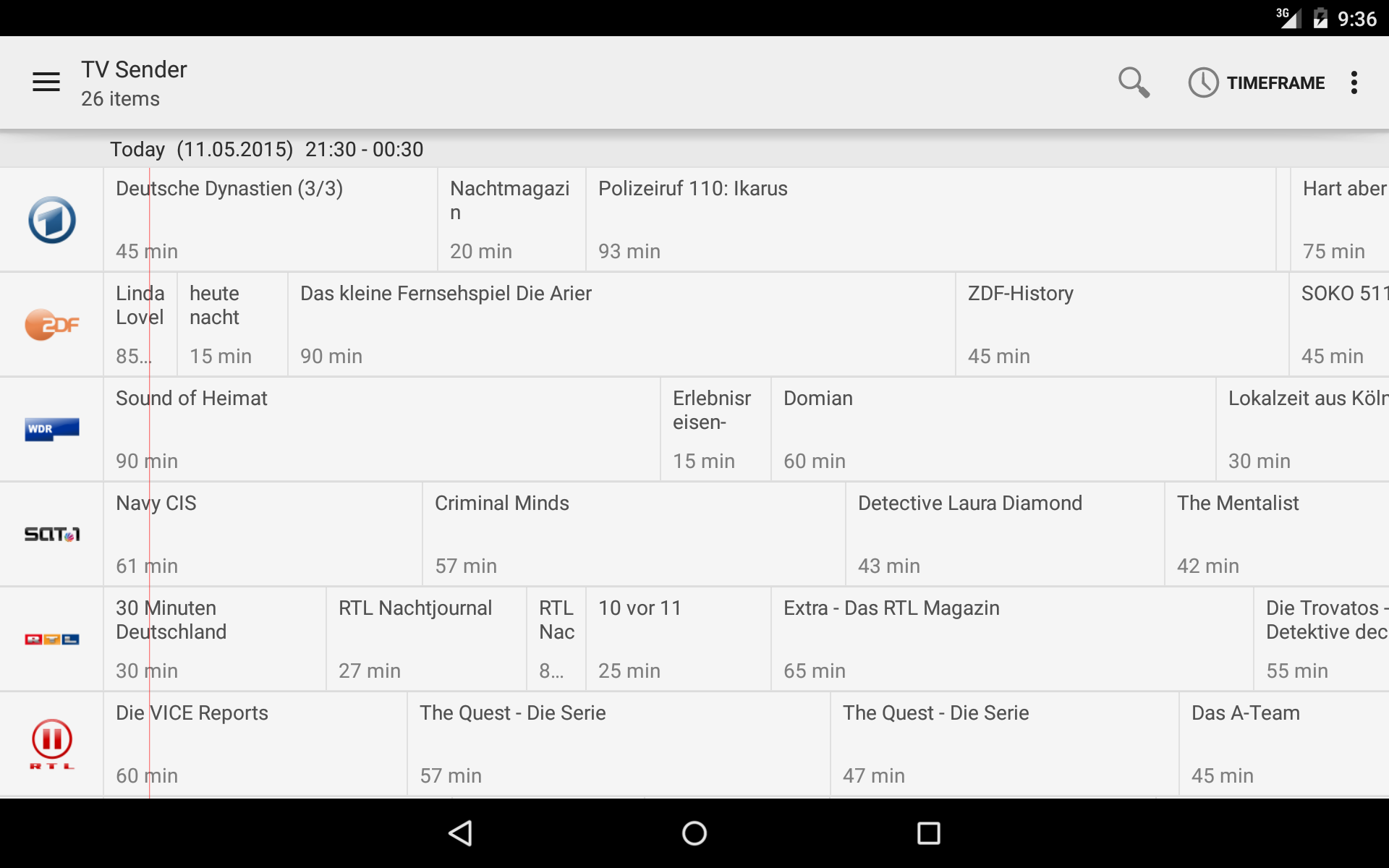Open Die VICE Reports program
Viewport: 1389px width, 868px height.
[255, 744]
